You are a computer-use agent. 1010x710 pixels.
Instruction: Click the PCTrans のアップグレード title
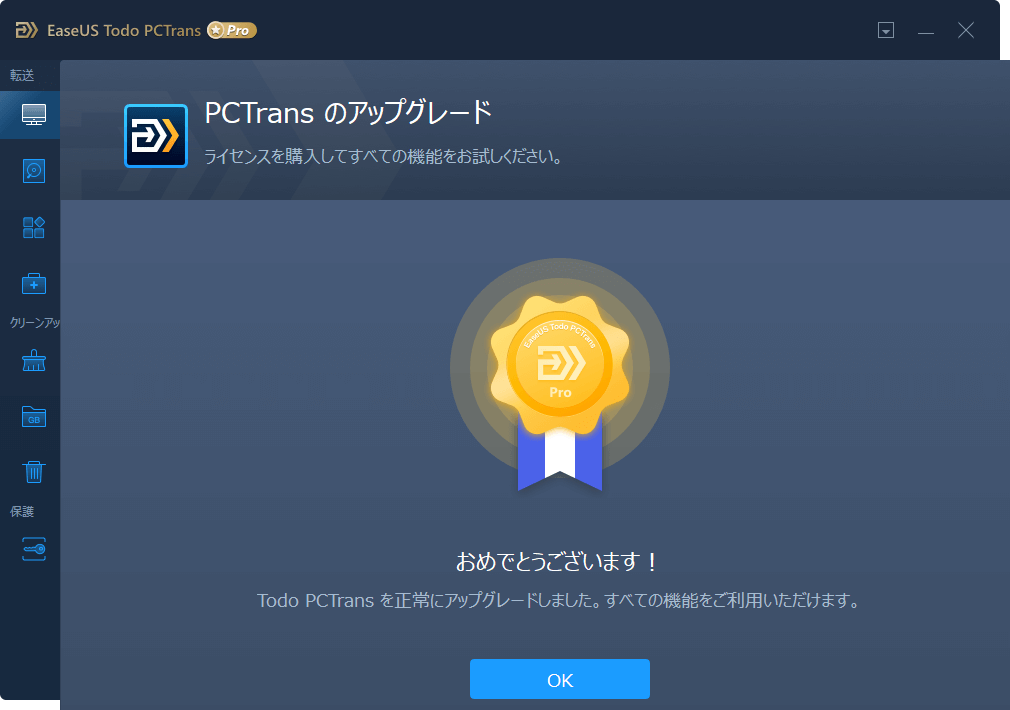(x=348, y=113)
